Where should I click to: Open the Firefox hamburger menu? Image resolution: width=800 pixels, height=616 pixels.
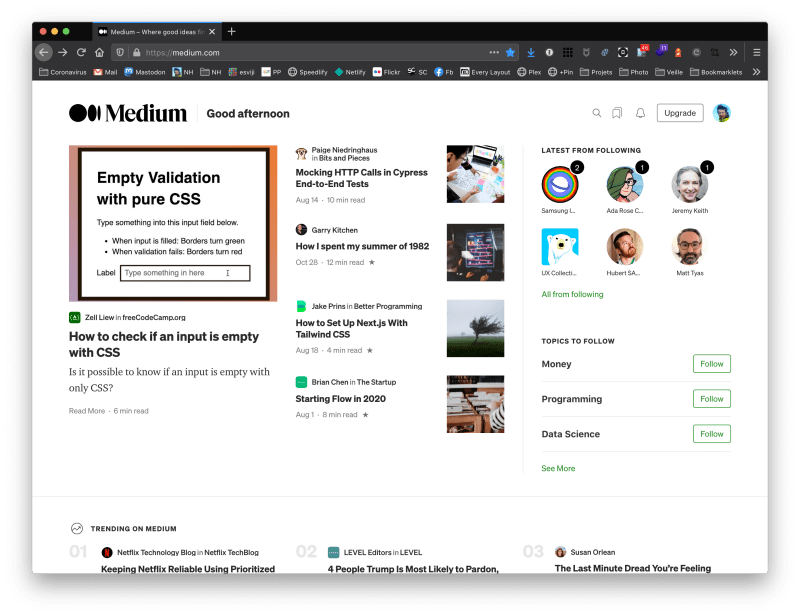point(757,52)
